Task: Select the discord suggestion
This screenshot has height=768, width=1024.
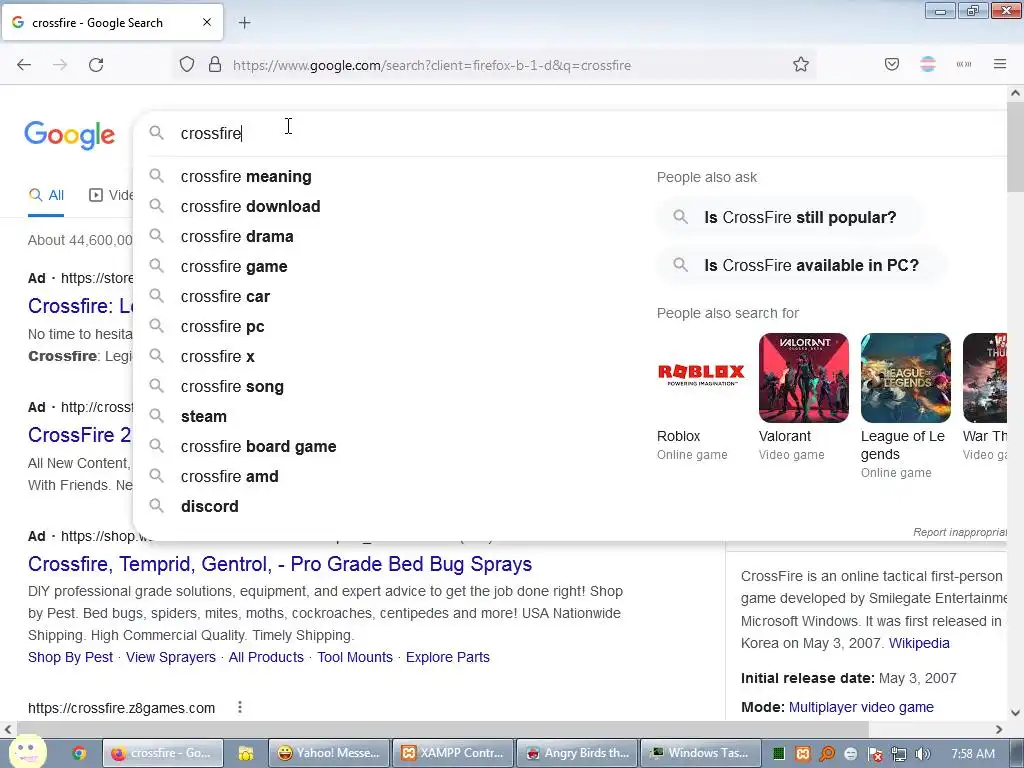Action: 210,507
